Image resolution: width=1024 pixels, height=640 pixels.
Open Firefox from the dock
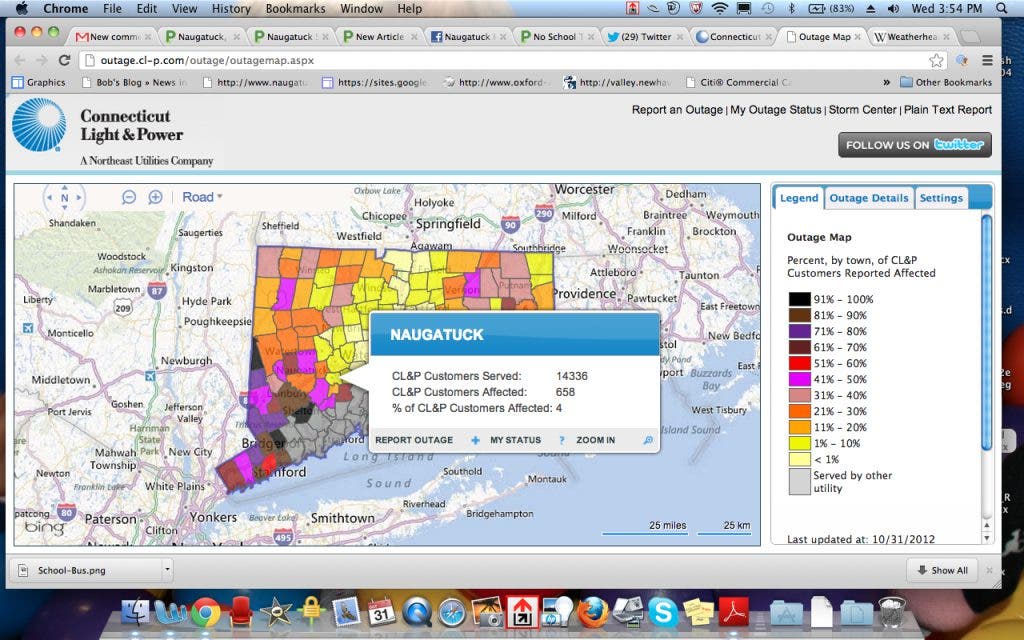tap(593, 611)
